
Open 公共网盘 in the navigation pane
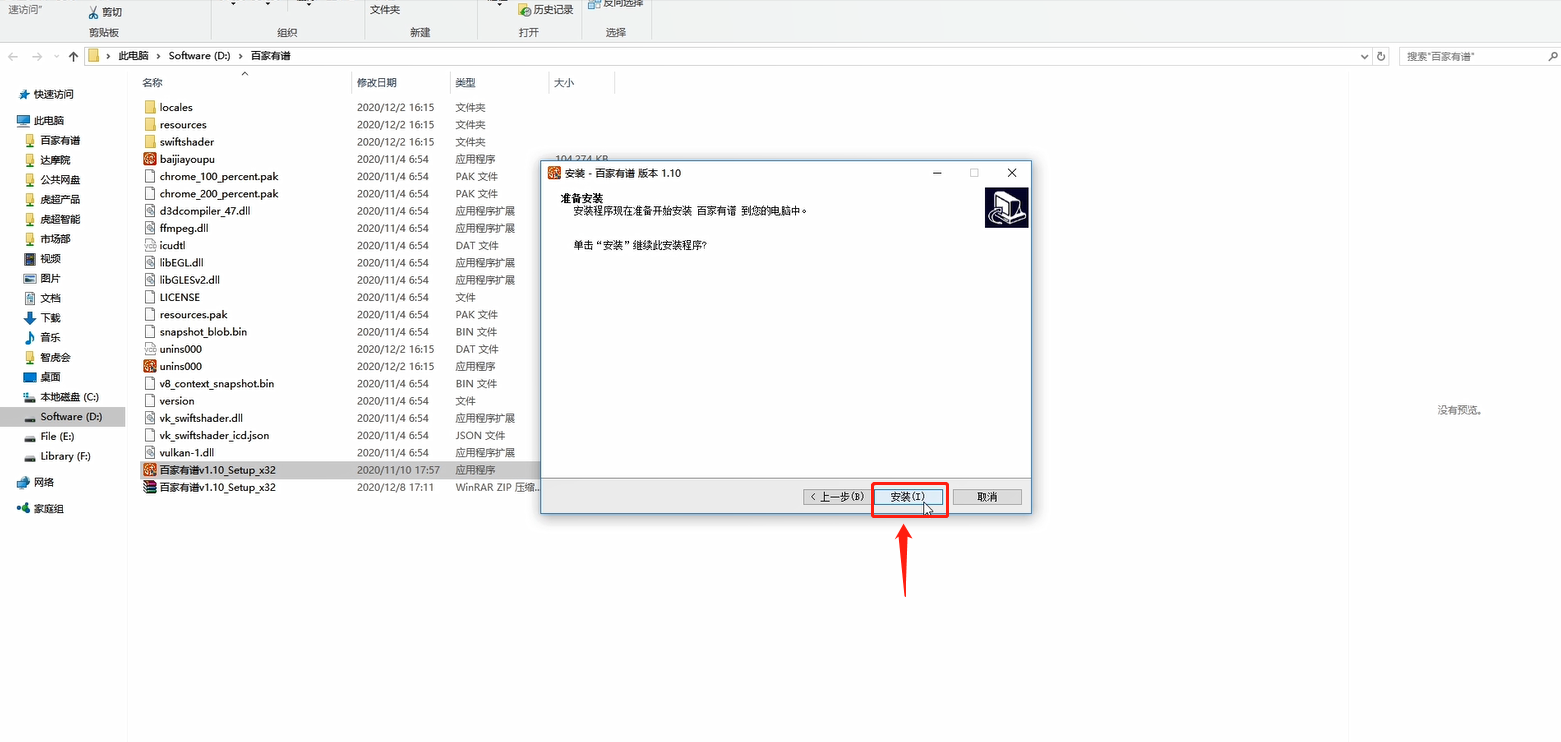click(59, 180)
